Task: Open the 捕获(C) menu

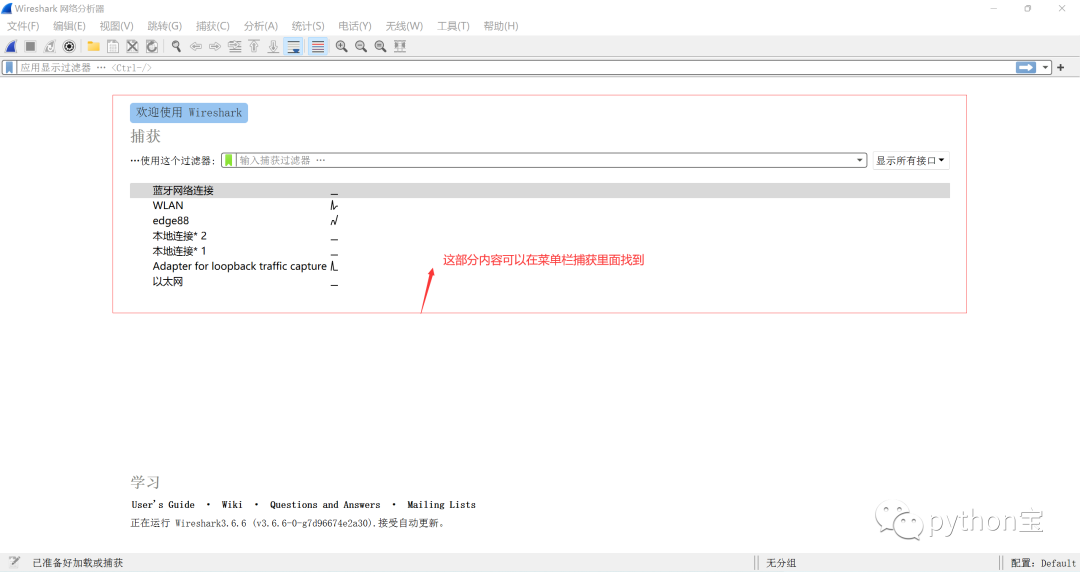Action: coord(212,25)
